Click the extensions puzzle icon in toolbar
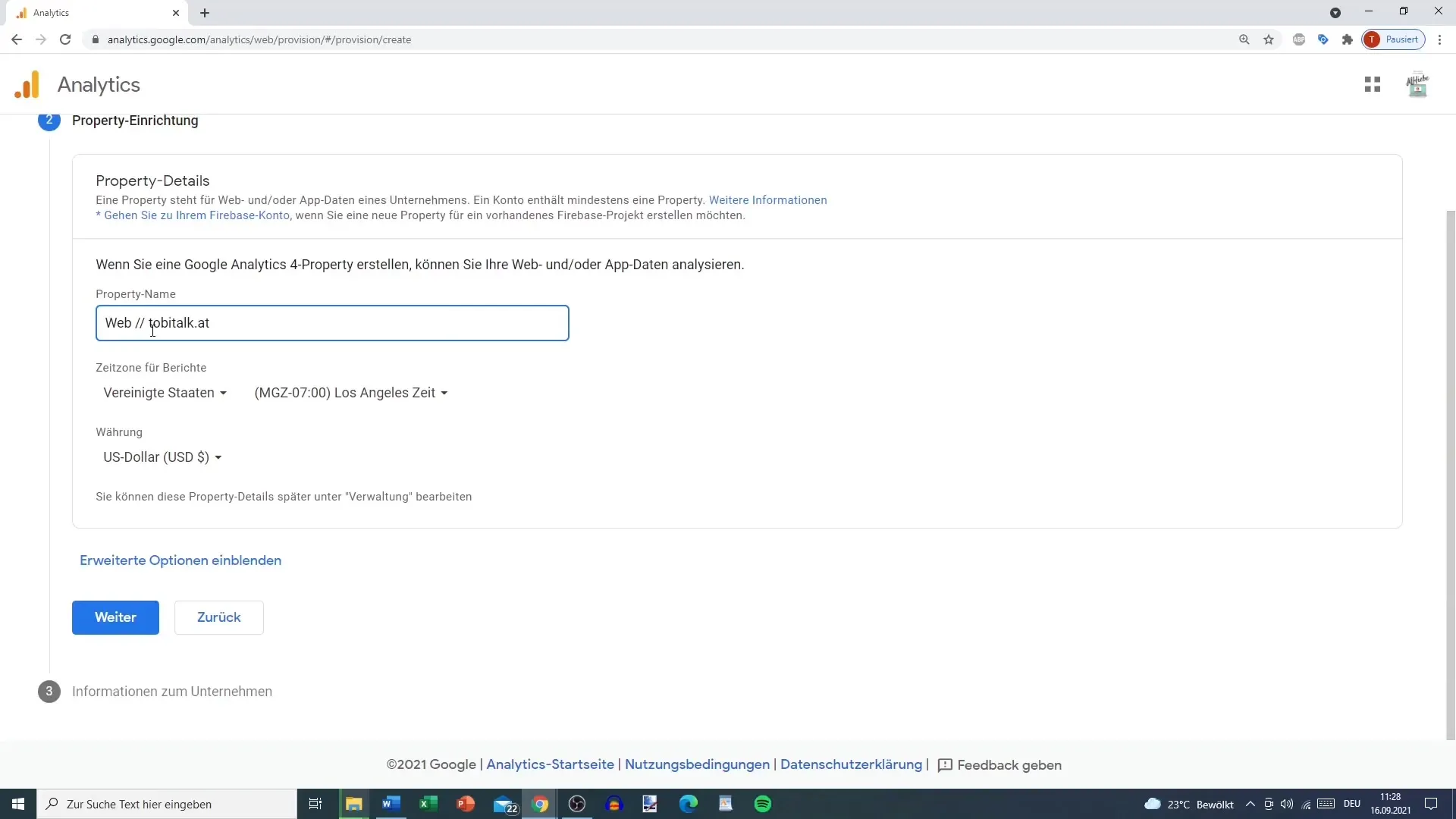Viewport: 1456px width, 819px height. [x=1349, y=39]
